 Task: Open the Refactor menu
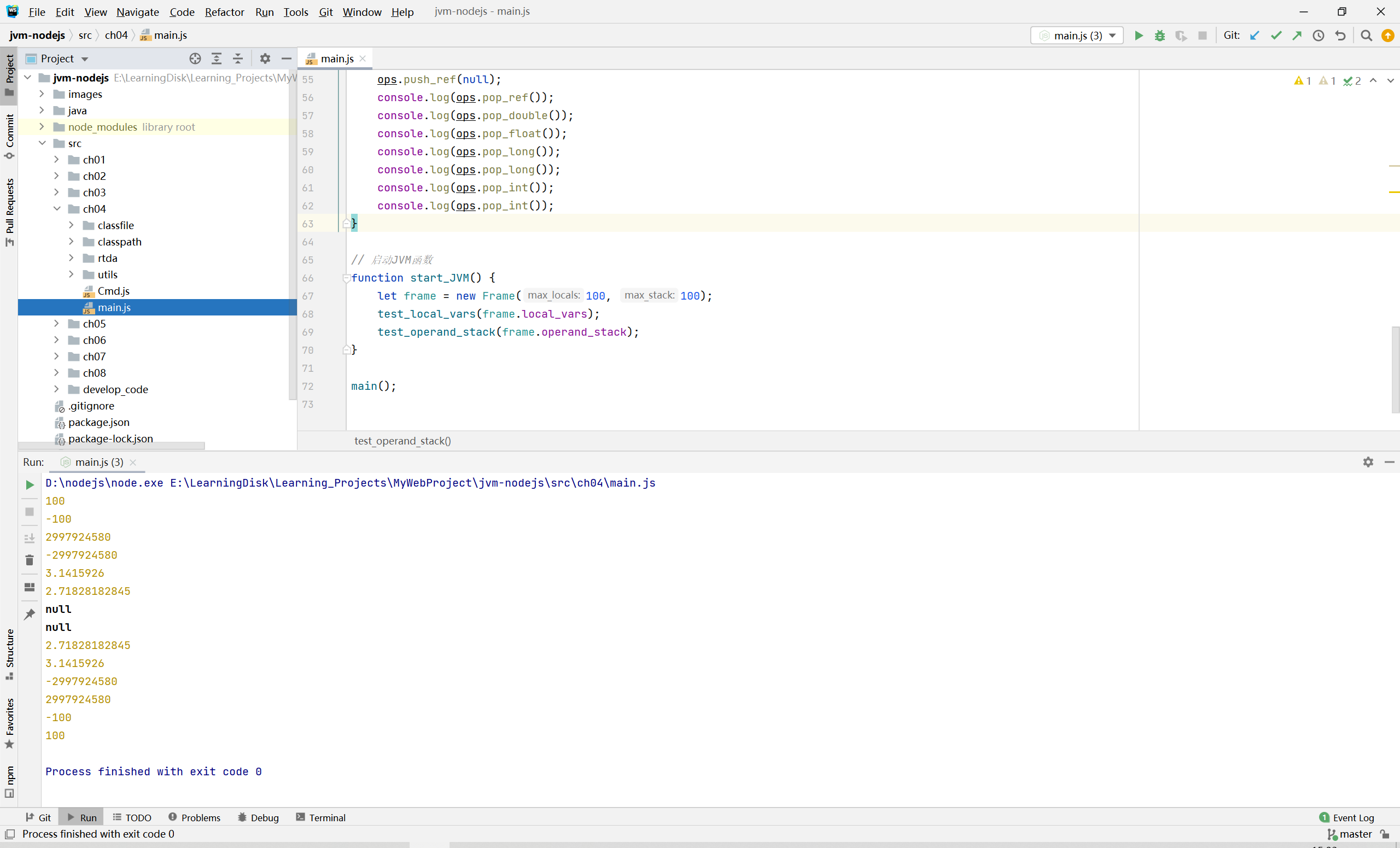point(224,11)
